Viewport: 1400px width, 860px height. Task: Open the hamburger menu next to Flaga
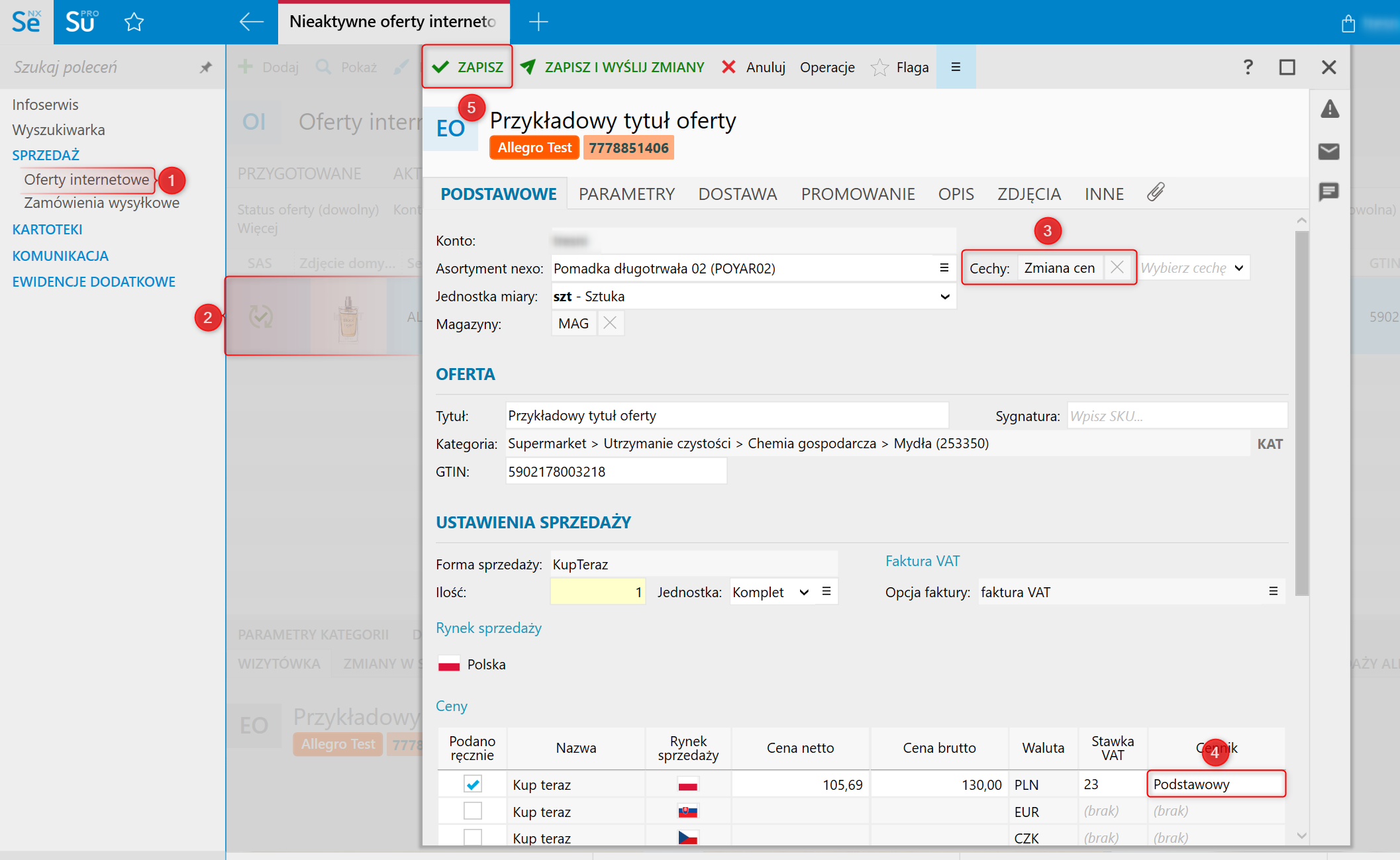pyautogui.click(x=956, y=67)
